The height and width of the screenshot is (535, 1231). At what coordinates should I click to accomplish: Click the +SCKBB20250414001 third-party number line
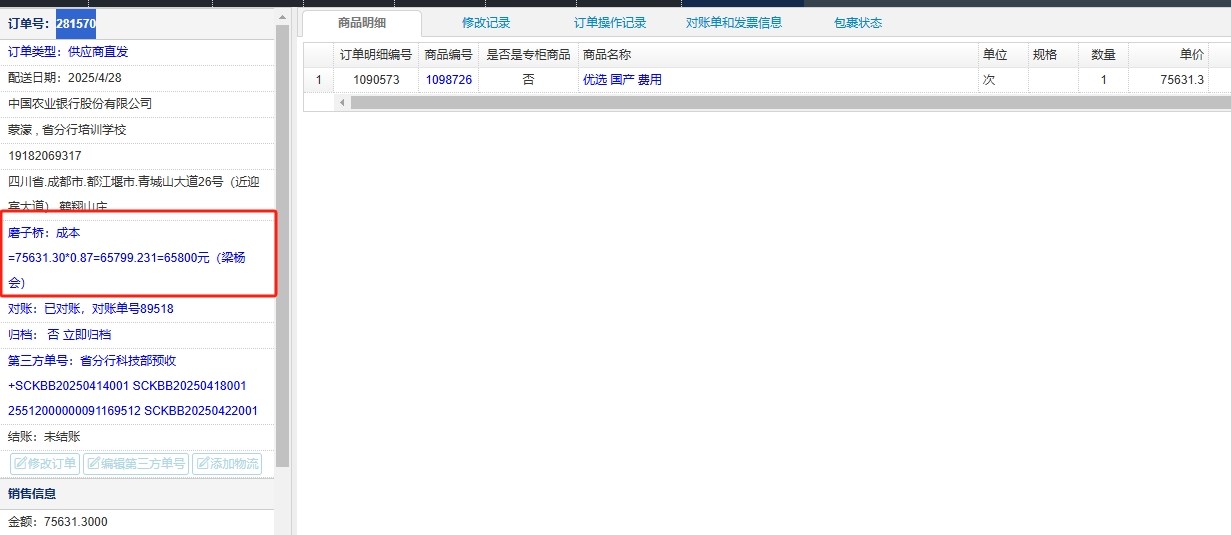pyautogui.click(x=127, y=386)
